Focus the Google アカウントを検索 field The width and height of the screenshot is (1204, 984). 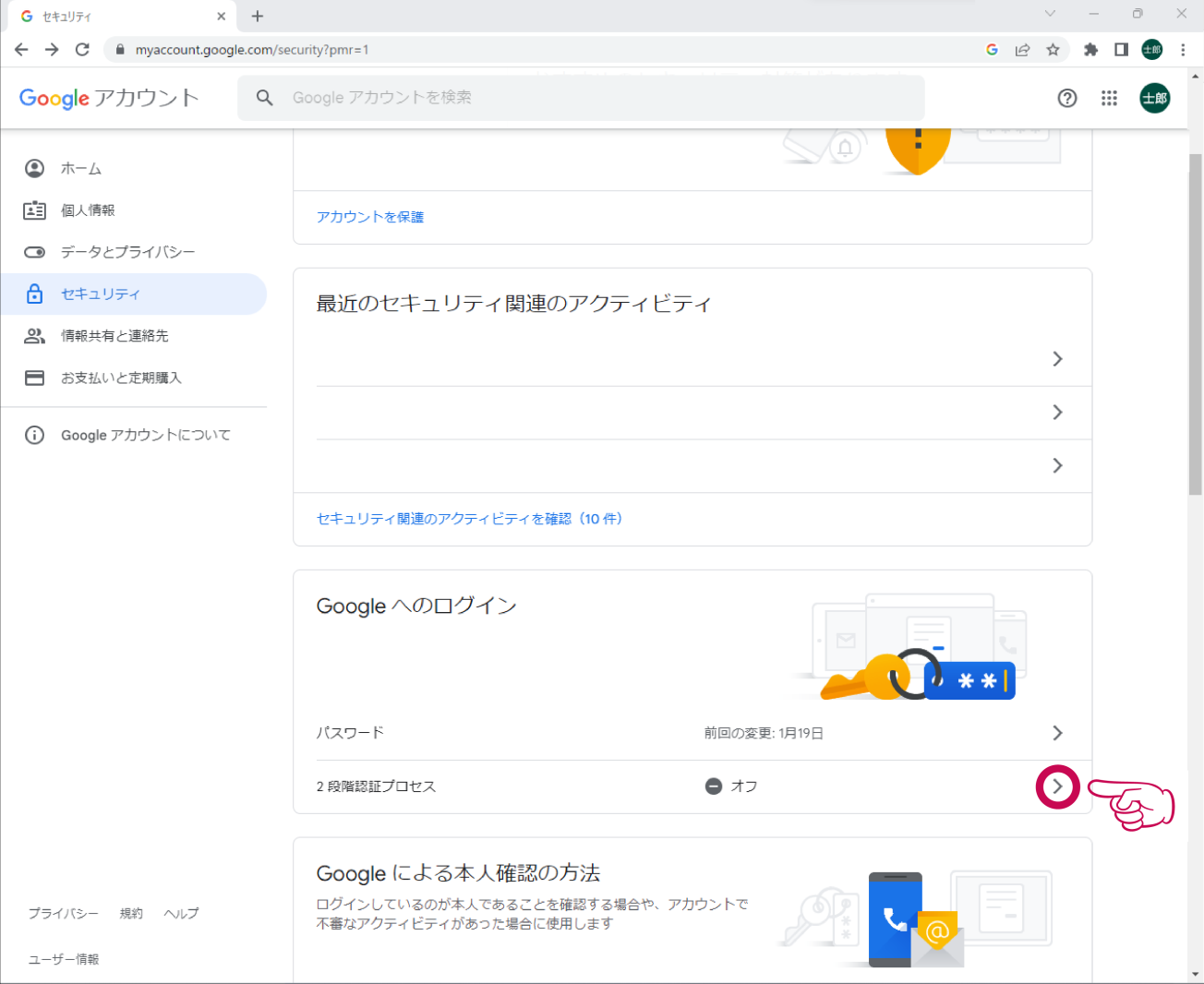point(581,97)
